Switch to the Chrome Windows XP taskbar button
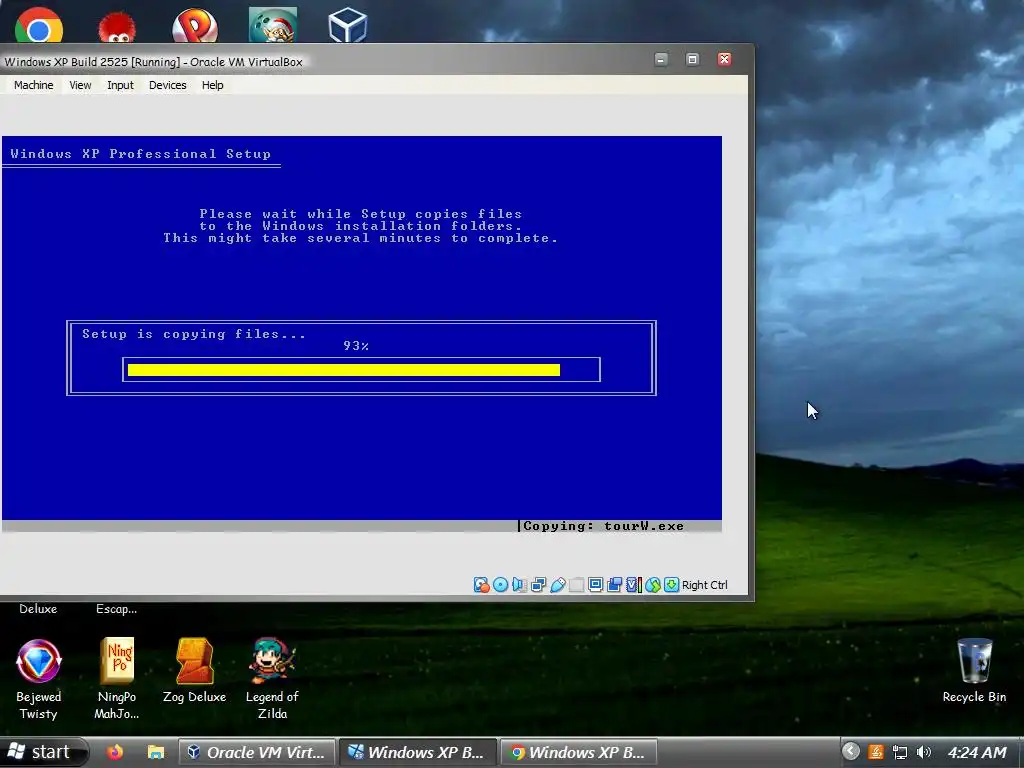This screenshot has height=768, width=1024. [579, 752]
